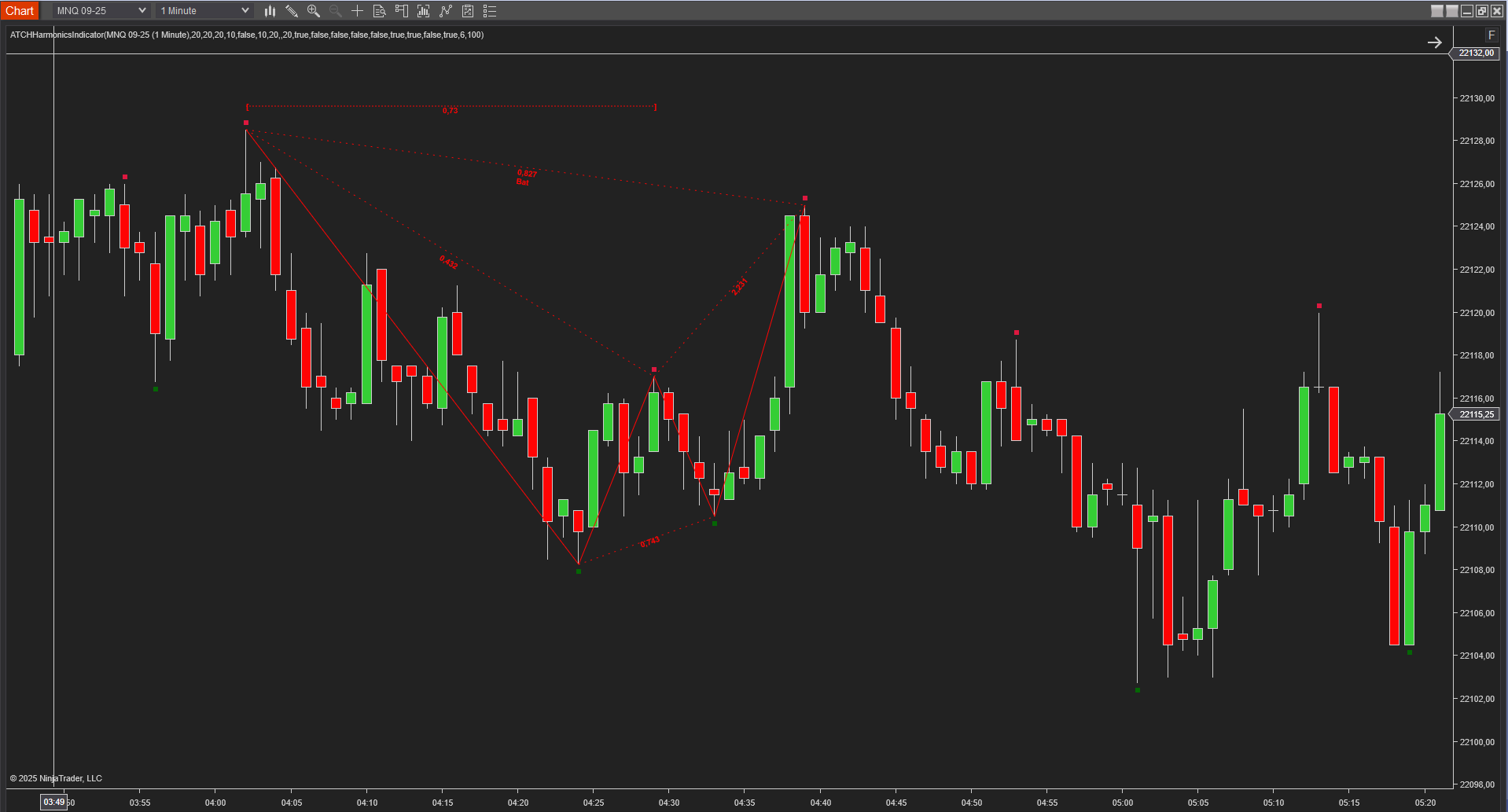Click the zoom out magnifier icon
This screenshot has width=1508, height=812.
pos(336,11)
